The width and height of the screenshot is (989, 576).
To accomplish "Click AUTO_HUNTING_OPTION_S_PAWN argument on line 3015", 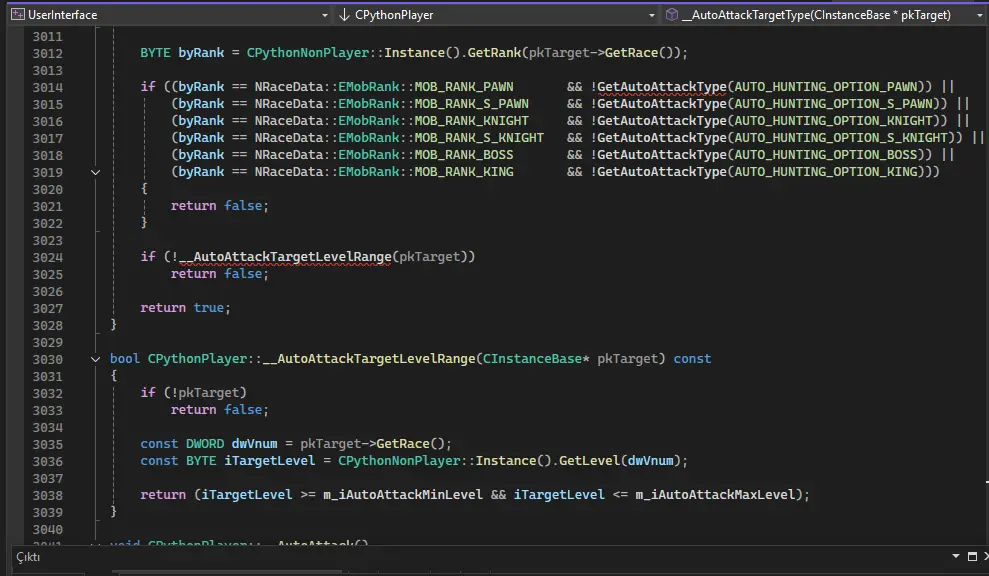I will pos(833,103).
